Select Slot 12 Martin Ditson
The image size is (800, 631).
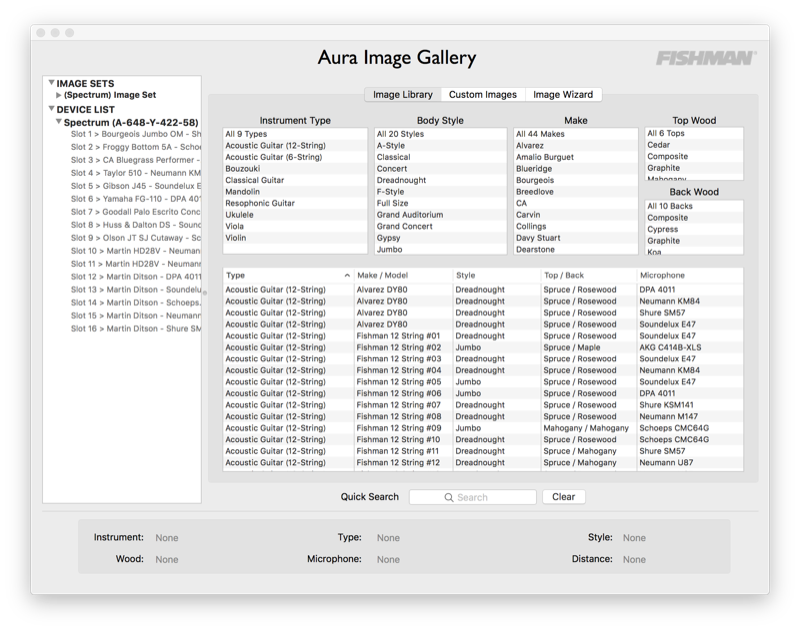pos(136,276)
